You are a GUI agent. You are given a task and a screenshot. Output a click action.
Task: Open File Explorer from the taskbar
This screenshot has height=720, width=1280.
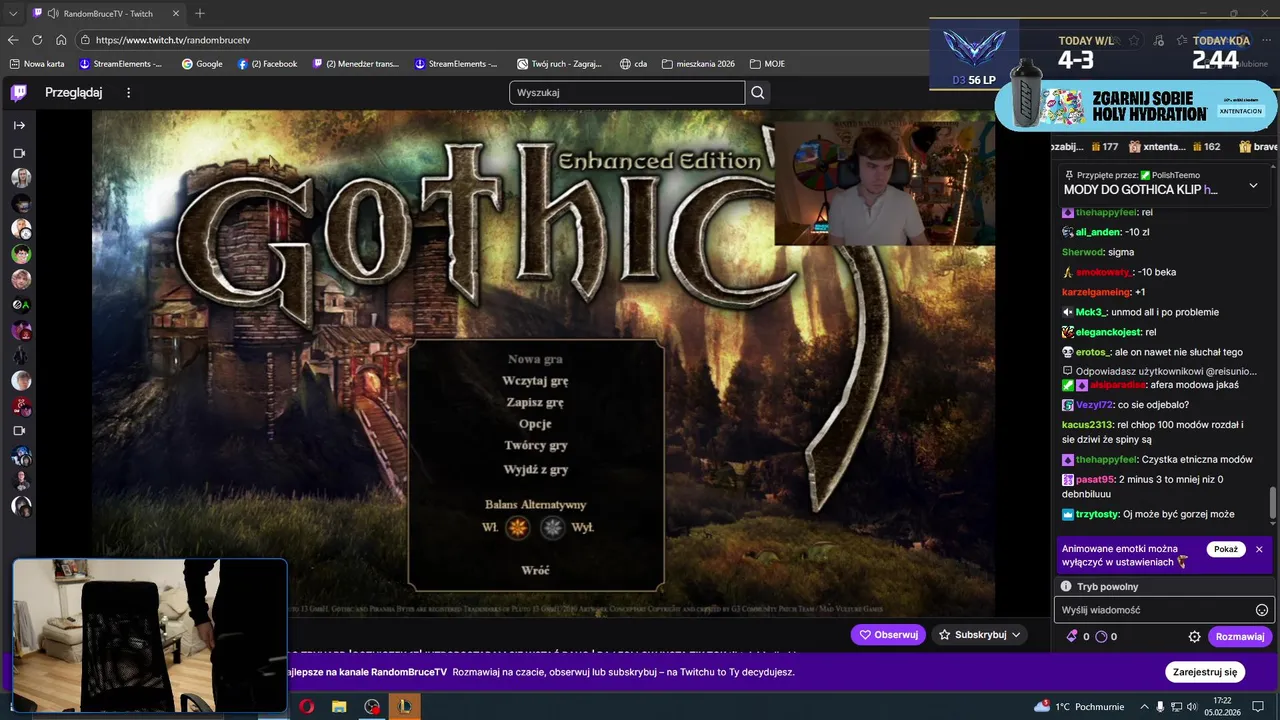tap(339, 707)
